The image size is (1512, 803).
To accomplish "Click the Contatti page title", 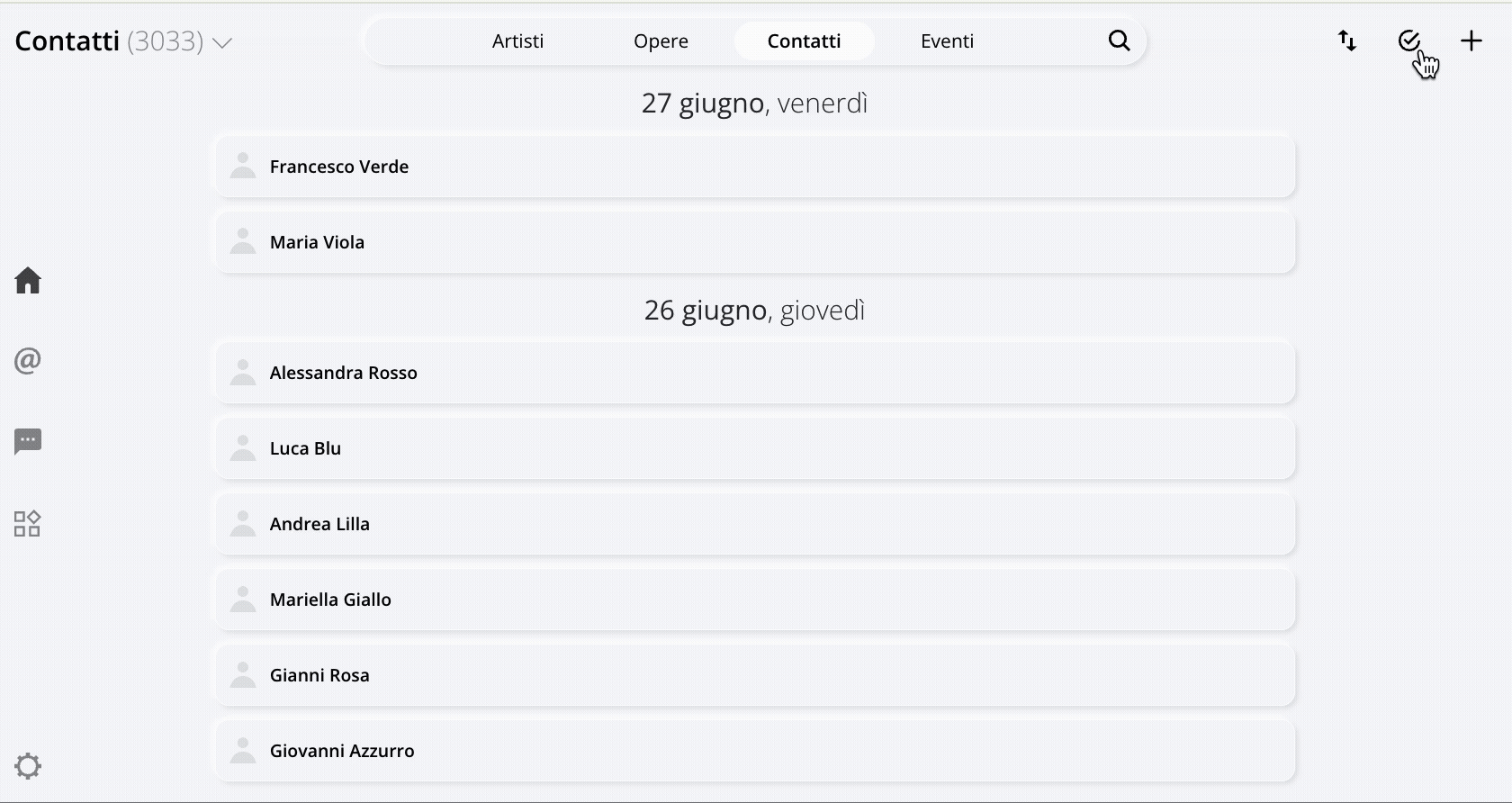I will (67, 41).
